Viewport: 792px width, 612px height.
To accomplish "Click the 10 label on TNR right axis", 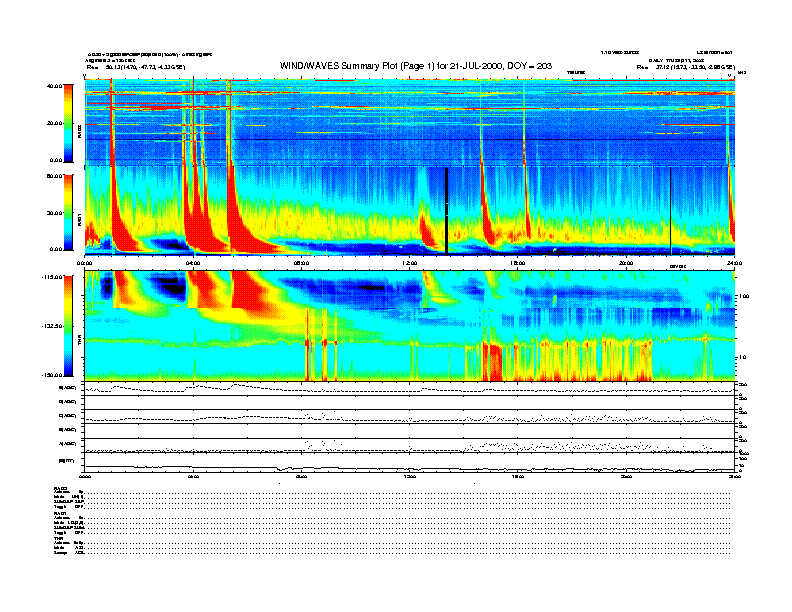I will point(742,358).
